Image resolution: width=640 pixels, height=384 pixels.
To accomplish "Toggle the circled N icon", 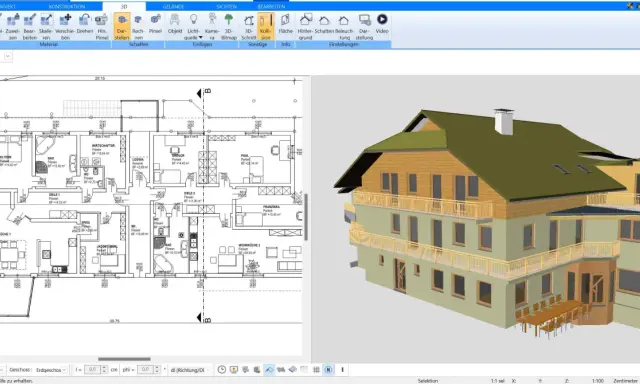I will [x=329, y=370].
